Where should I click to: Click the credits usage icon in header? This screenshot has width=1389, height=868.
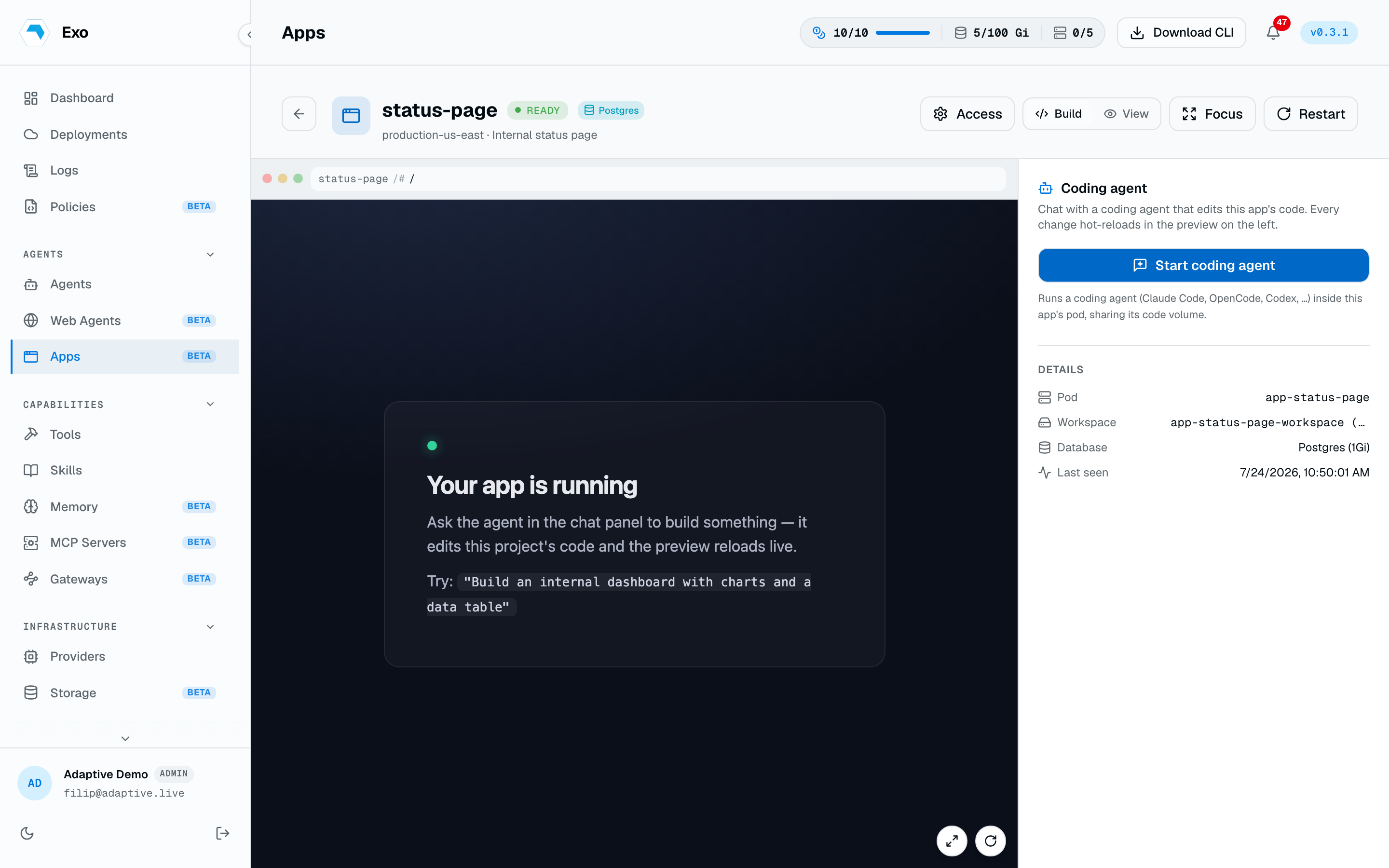819,33
